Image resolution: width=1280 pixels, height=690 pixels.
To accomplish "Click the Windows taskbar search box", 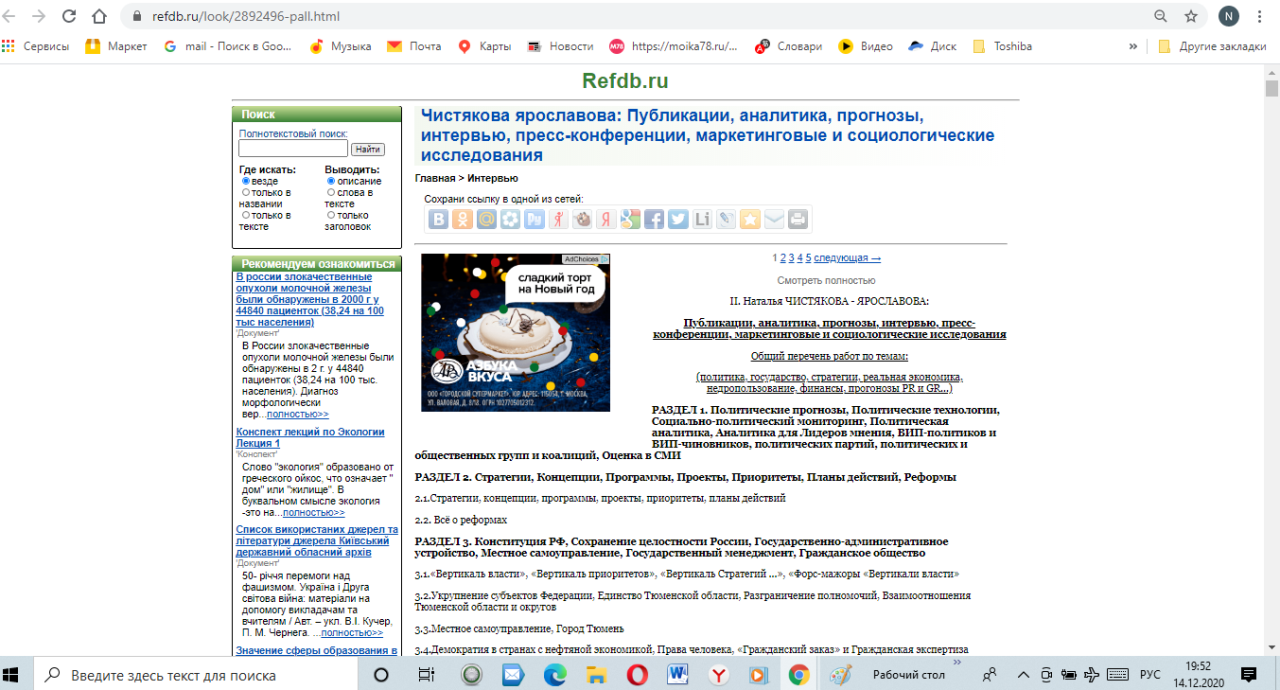I will (198, 674).
